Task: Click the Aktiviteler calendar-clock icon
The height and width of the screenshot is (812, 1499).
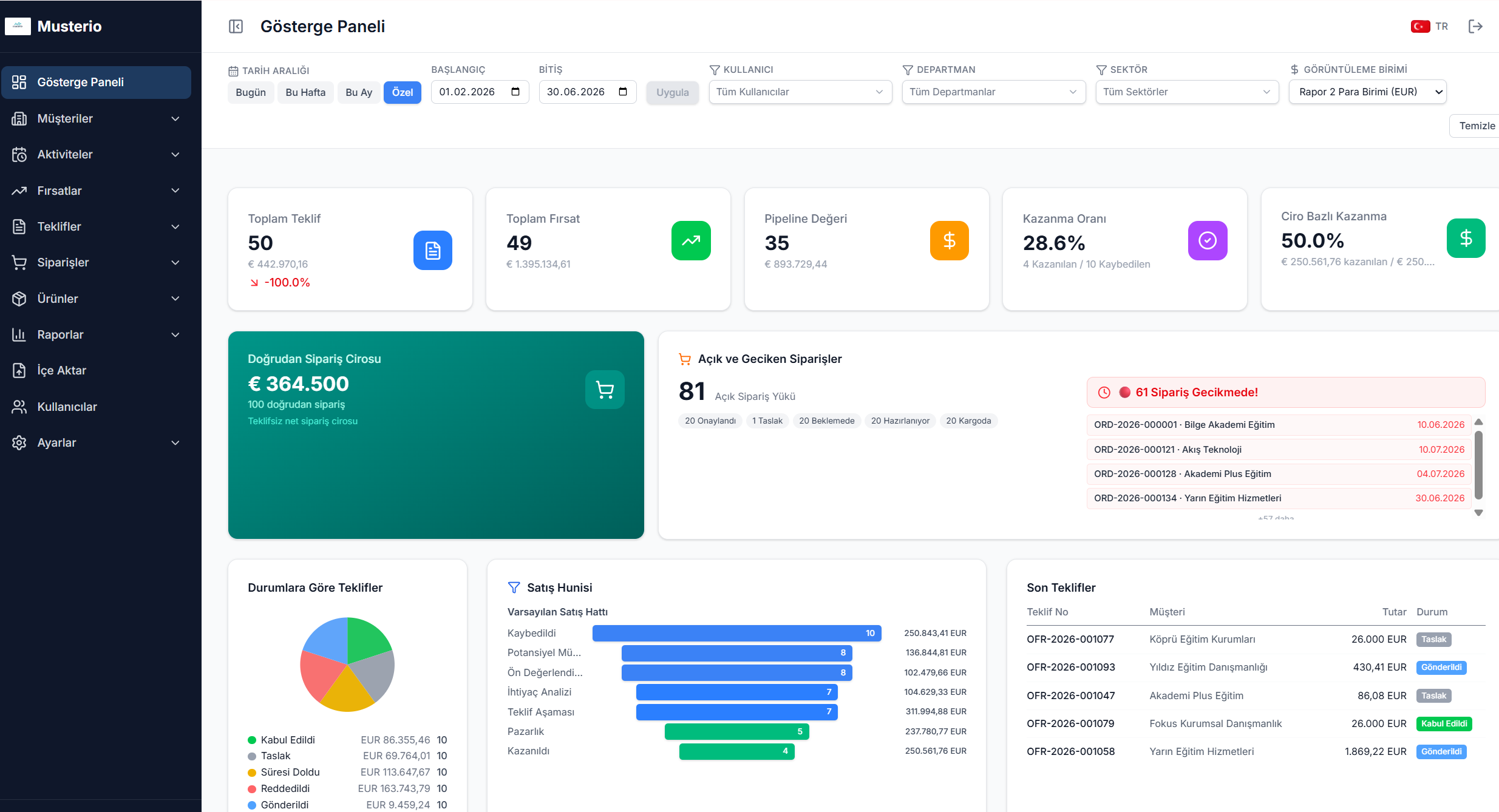Action: [x=19, y=154]
